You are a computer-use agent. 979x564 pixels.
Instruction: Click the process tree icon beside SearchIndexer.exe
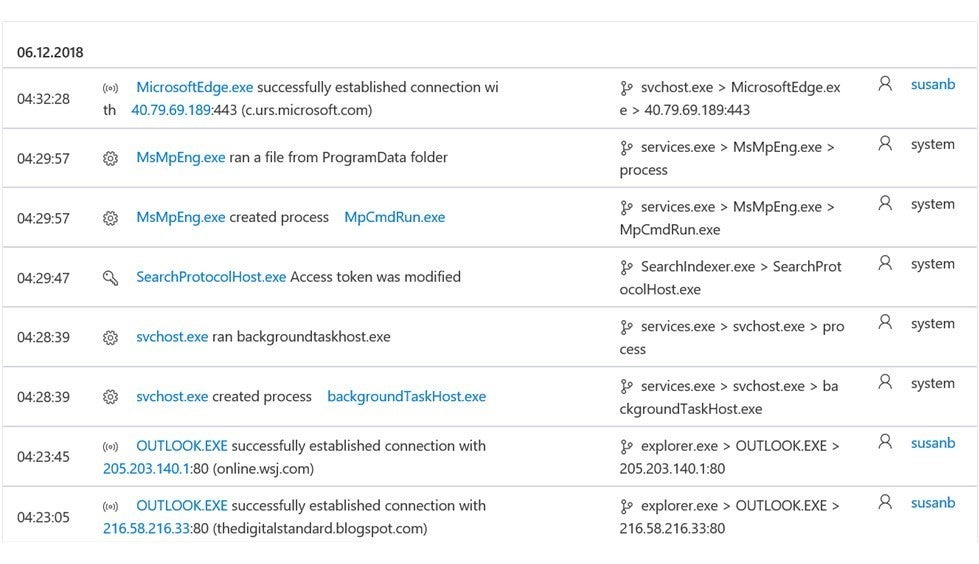point(626,267)
